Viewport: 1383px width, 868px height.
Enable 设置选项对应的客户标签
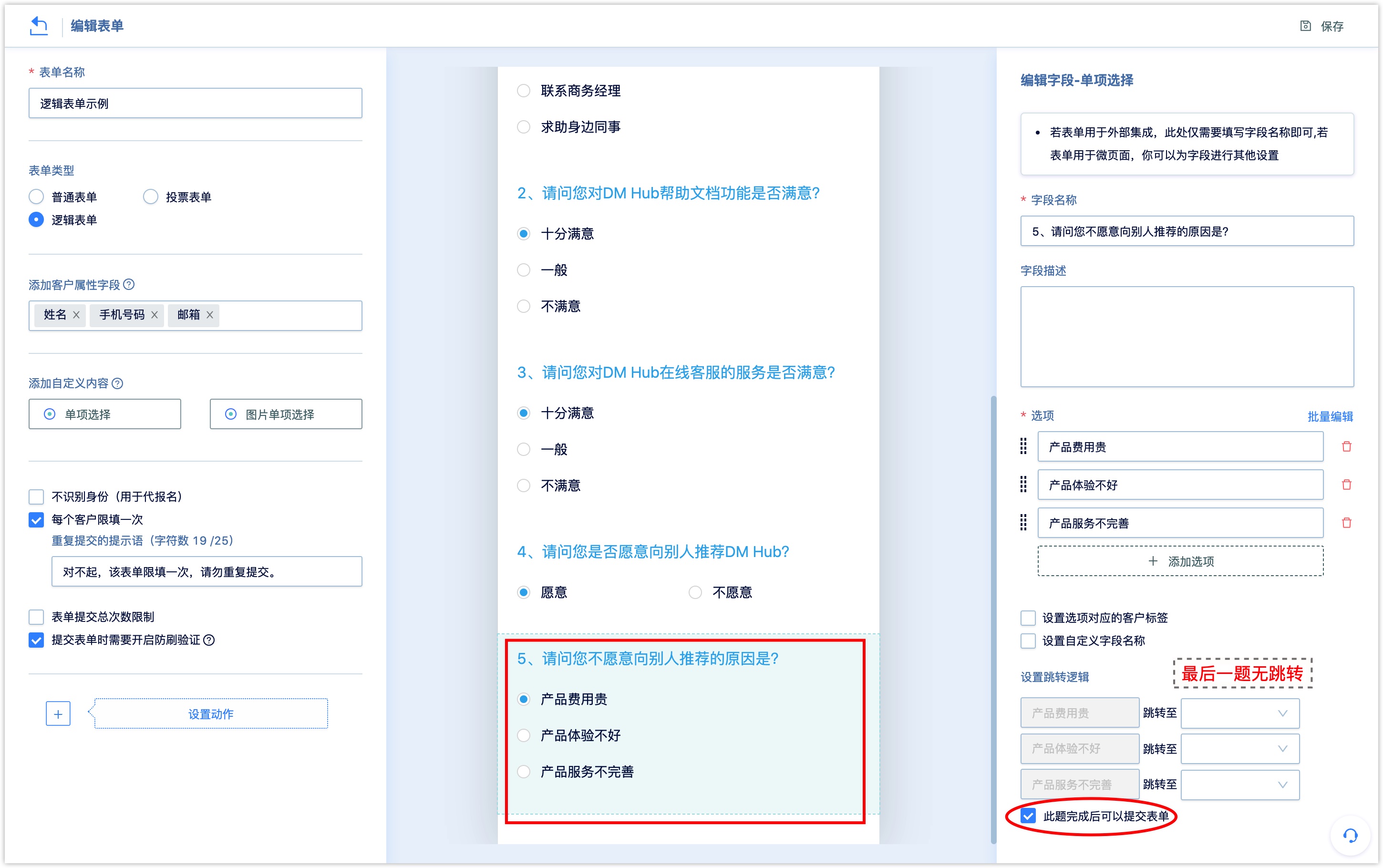(x=1028, y=618)
